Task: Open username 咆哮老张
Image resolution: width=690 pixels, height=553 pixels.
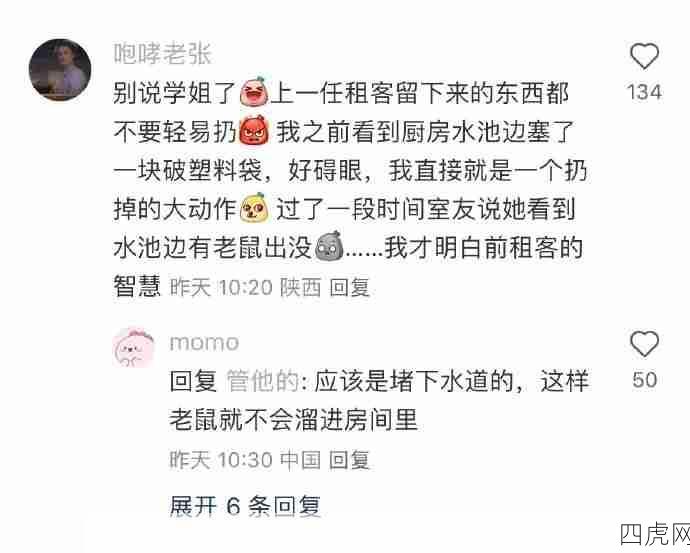Action: click(163, 54)
